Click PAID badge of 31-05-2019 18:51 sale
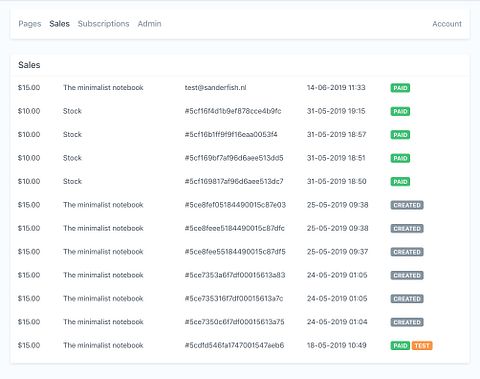This screenshot has height=379, width=480. pyautogui.click(x=400, y=158)
